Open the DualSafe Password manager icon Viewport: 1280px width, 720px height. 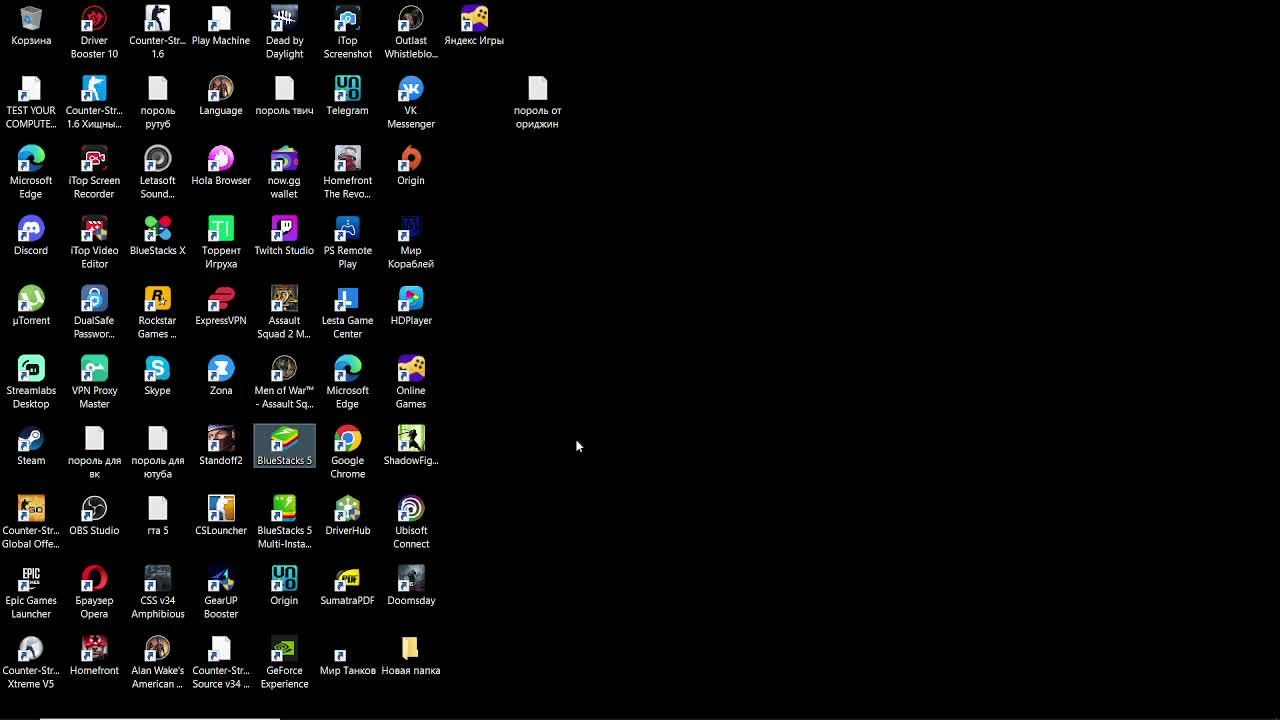pyautogui.click(x=94, y=313)
